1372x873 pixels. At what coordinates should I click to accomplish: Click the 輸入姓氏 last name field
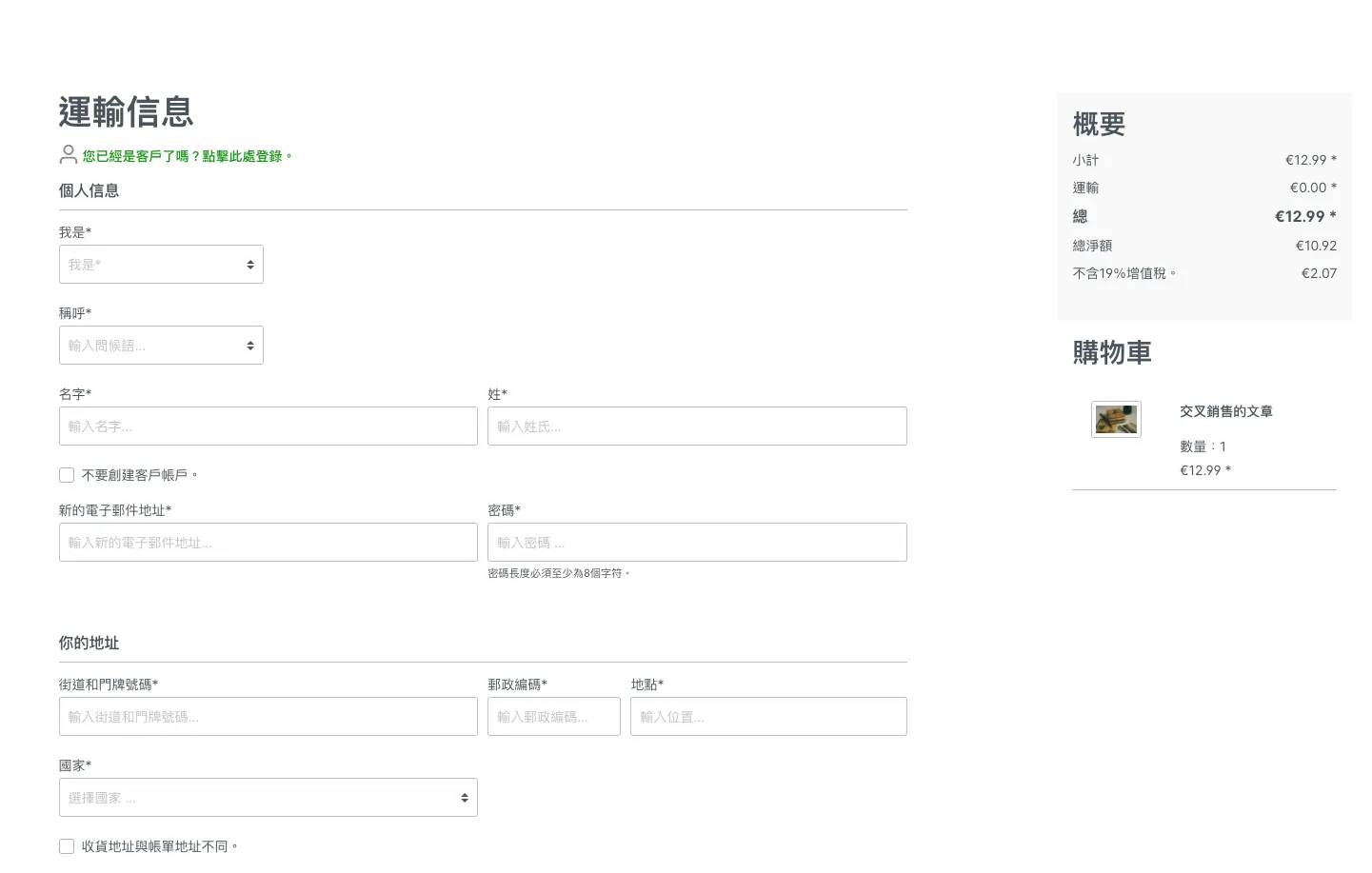point(697,426)
